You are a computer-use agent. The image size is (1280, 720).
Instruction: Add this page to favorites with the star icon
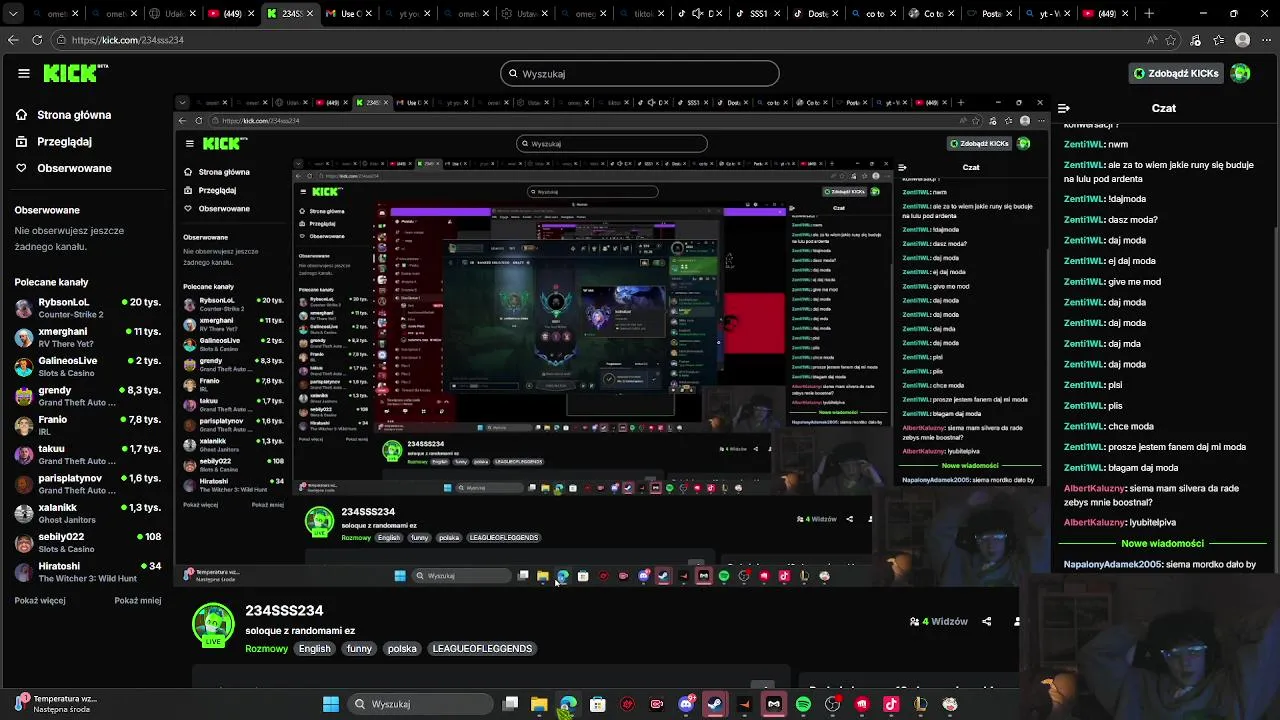1172,40
